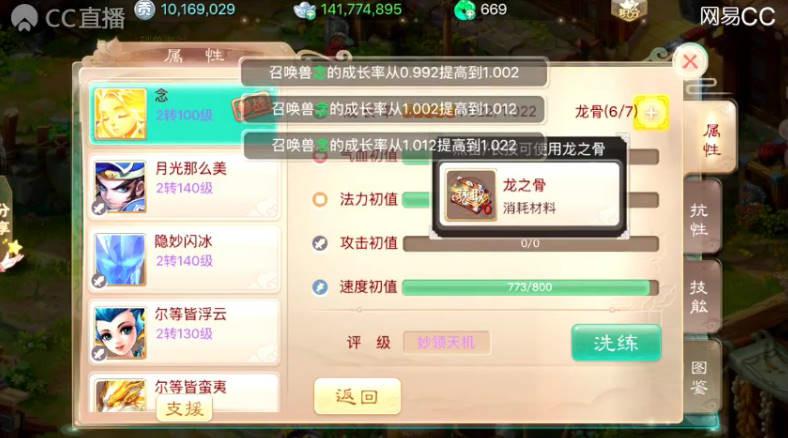Screen dimensions: 788x438
Task: Click the 支援 support button
Action: coord(184,408)
